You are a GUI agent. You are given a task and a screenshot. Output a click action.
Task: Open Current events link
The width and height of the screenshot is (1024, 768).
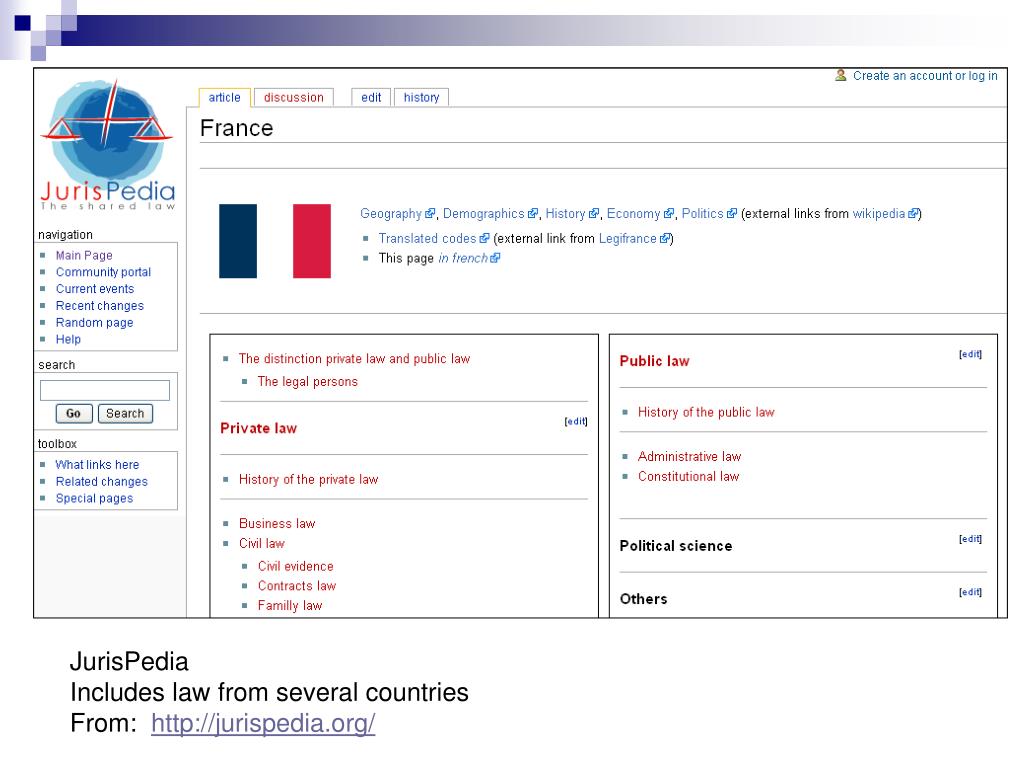pyautogui.click(x=95, y=289)
